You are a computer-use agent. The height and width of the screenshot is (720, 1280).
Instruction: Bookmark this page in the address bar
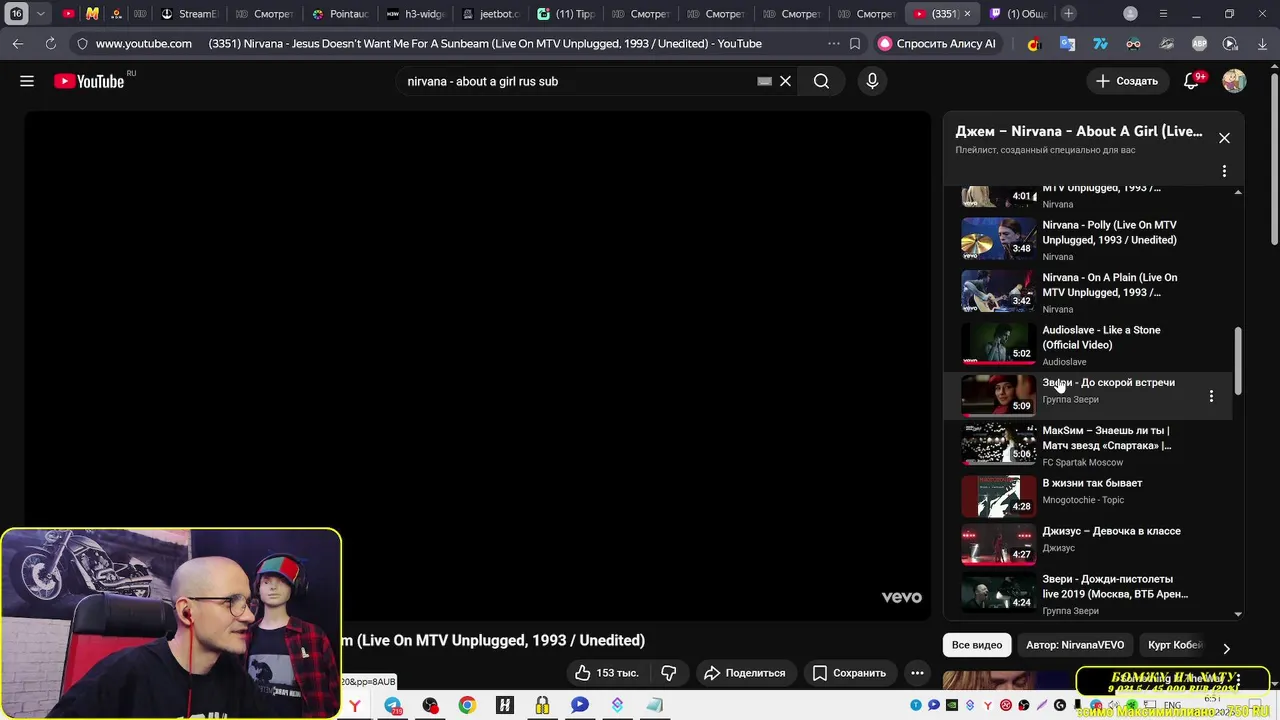(855, 44)
